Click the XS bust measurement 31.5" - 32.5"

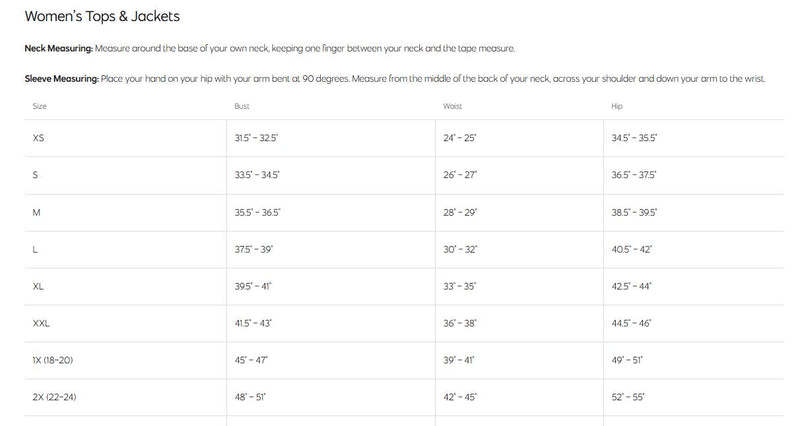point(257,138)
